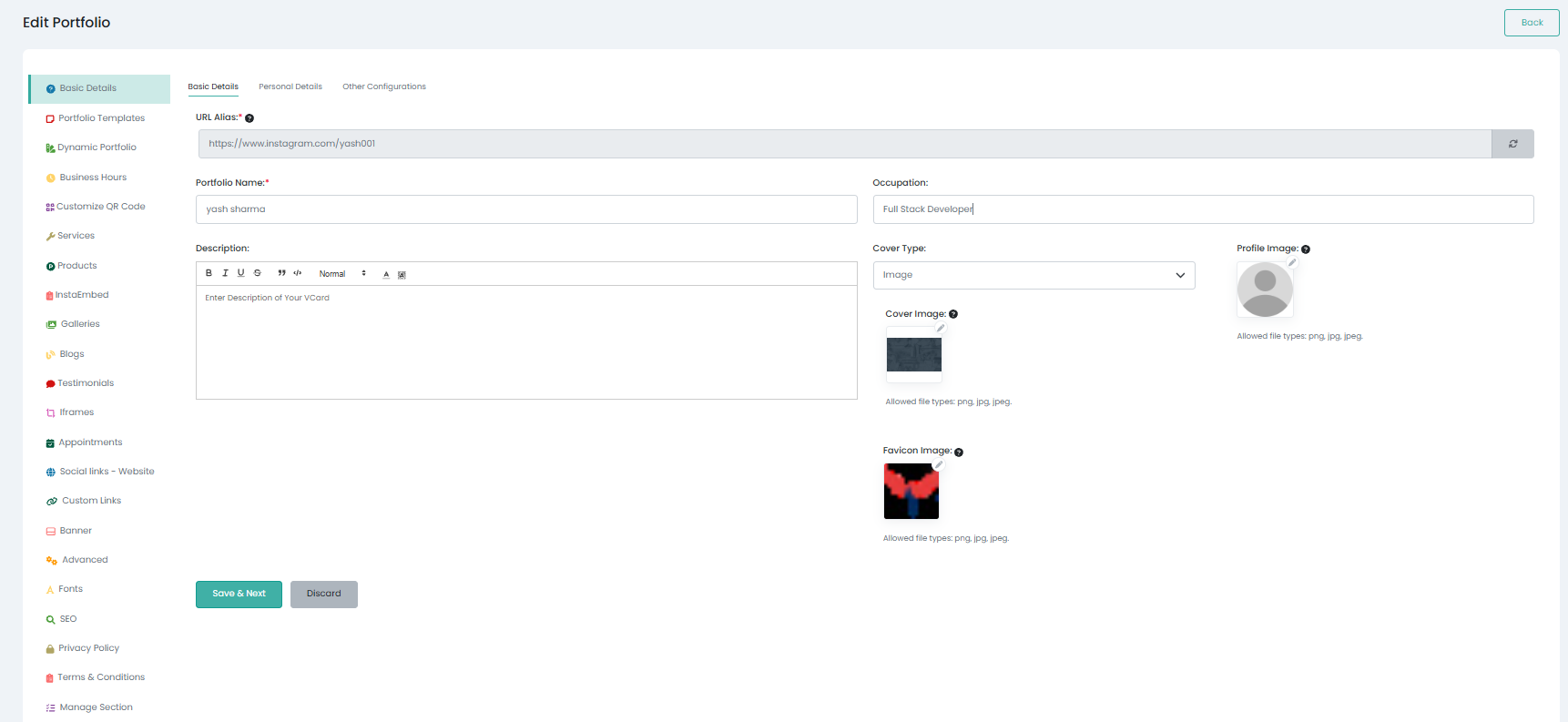Click the Portfolio Name input field
The height and width of the screenshot is (722, 1568).
coord(526,209)
